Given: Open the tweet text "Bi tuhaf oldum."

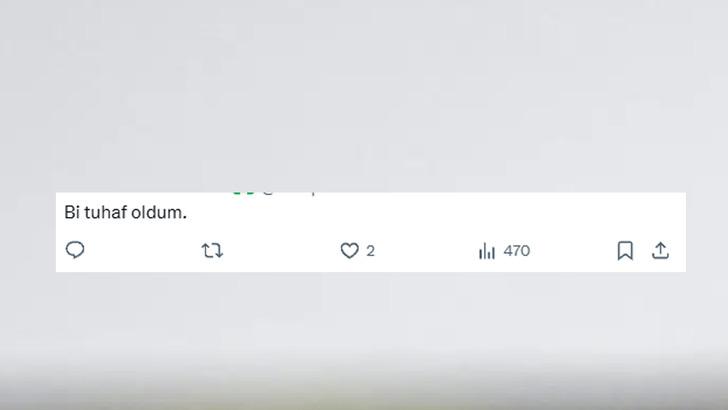Looking at the screenshot, I should coord(125,212).
